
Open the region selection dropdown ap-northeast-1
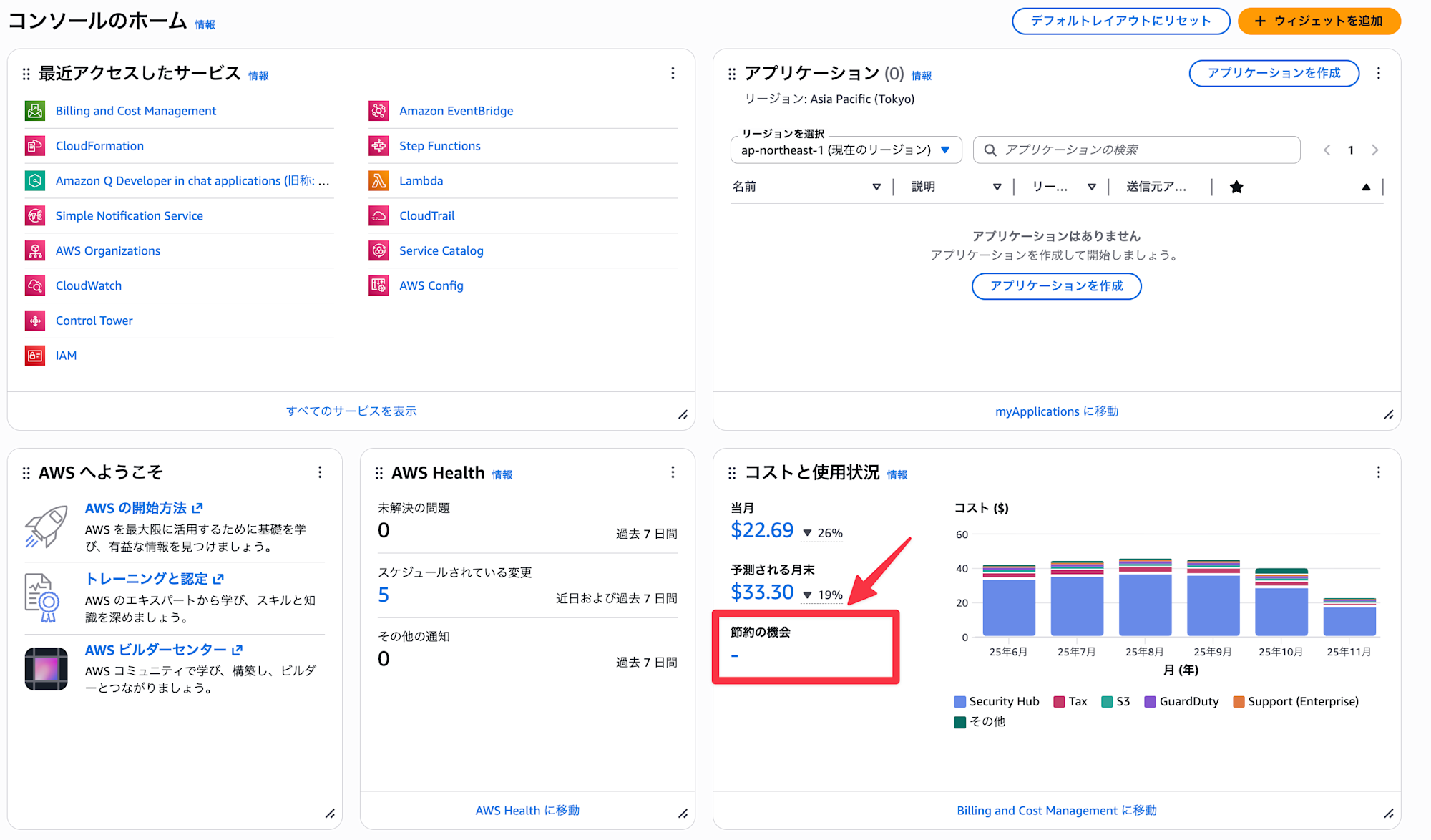pyautogui.click(x=846, y=150)
